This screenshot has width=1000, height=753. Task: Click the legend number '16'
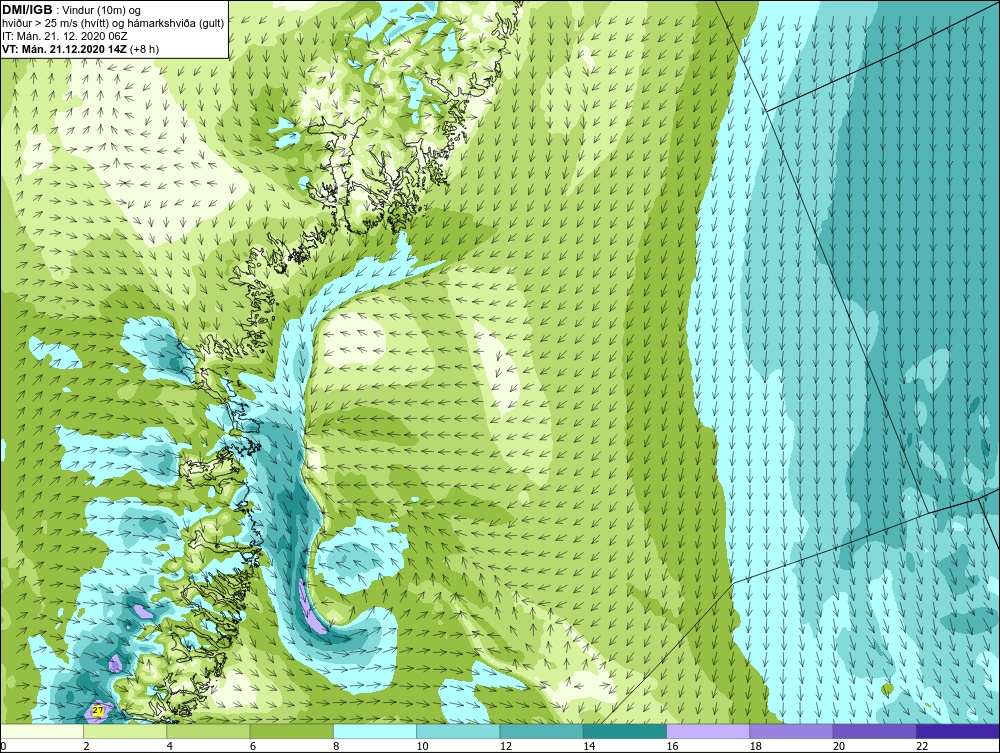click(x=672, y=747)
